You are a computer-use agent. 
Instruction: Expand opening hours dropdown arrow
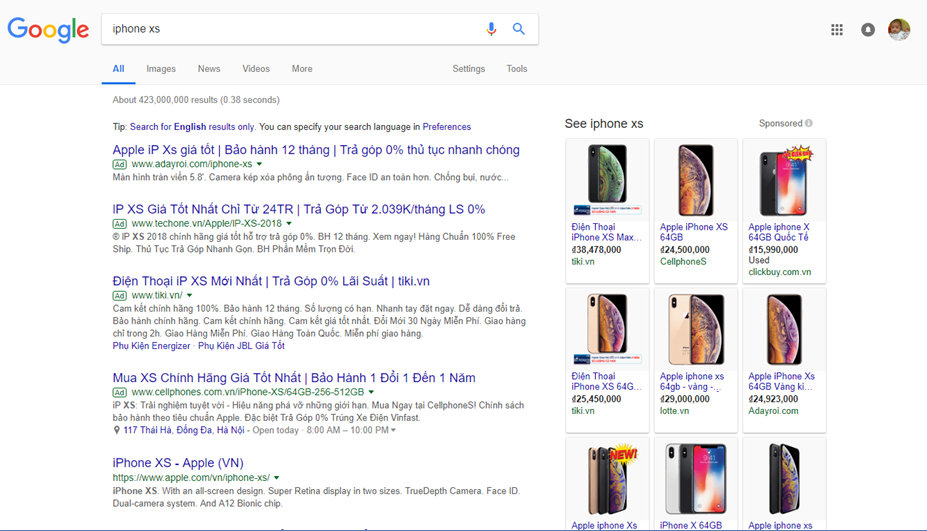click(393, 430)
